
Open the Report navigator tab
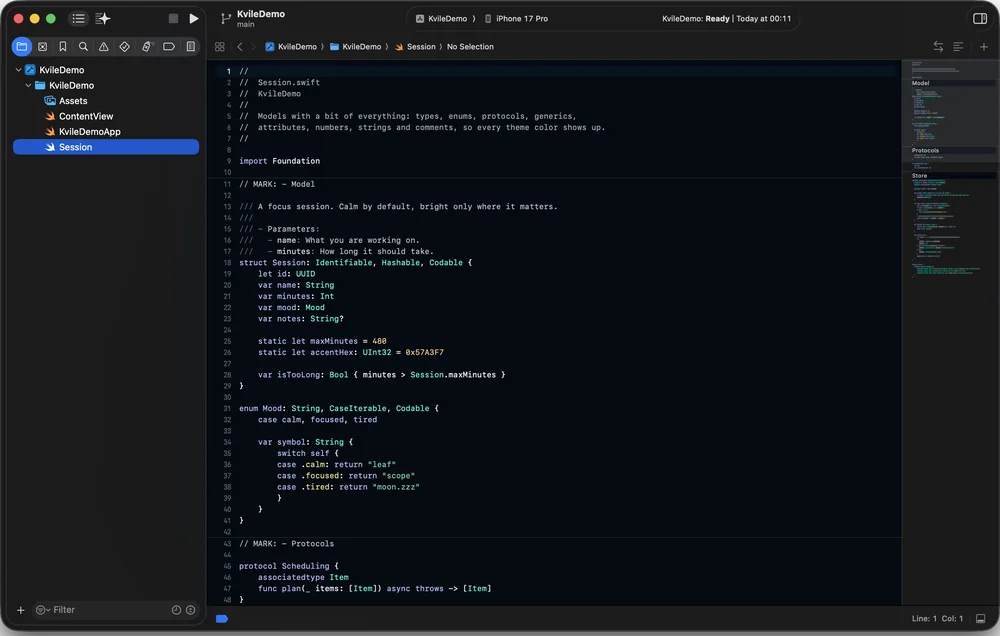pos(191,47)
